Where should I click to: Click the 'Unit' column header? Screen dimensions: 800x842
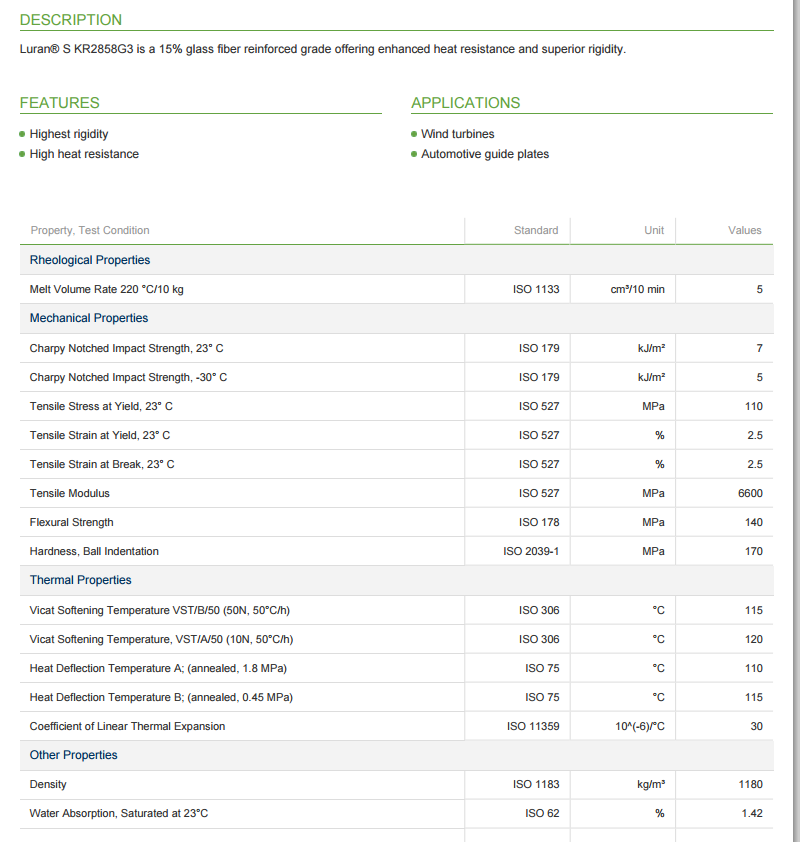coord(654,230)
